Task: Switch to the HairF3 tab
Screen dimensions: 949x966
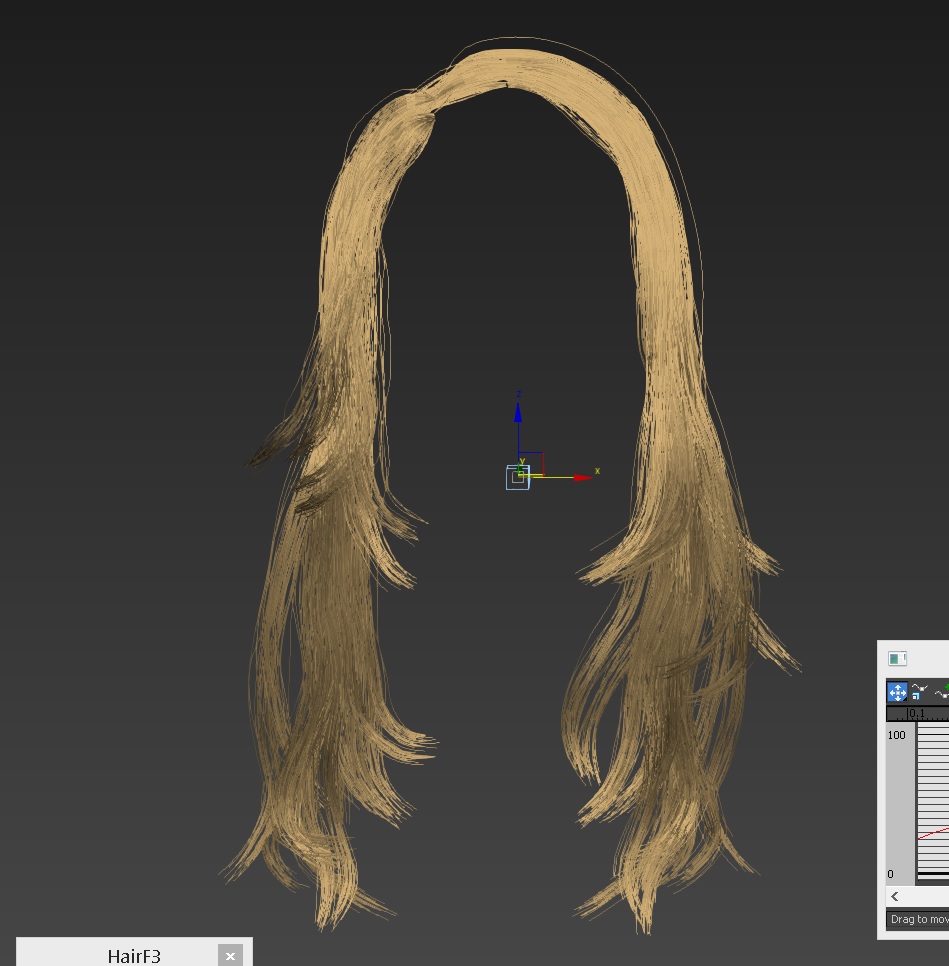Action: [133, 956]
